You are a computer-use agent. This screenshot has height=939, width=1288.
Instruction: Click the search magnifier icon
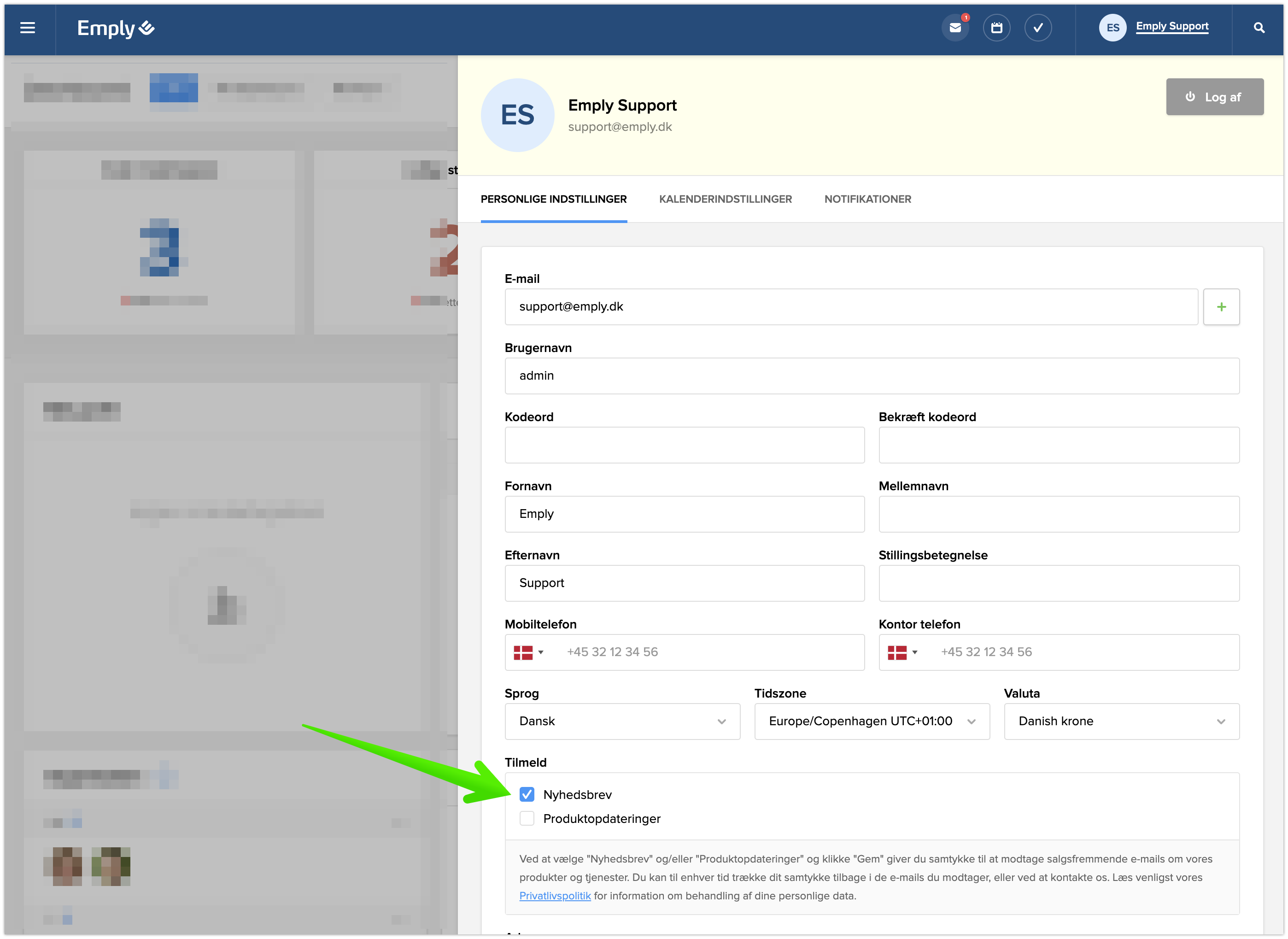(1259, 28)
